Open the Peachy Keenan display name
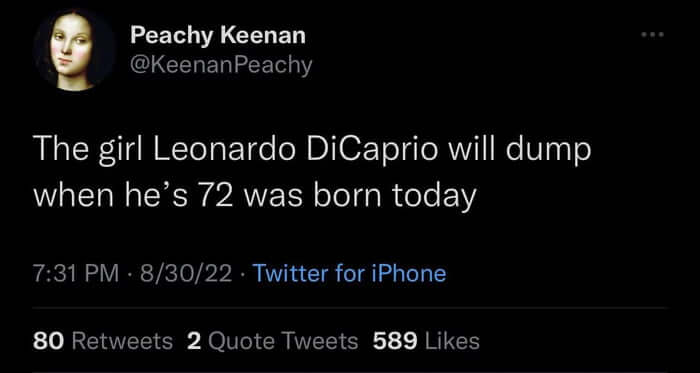 coord(218,36)
